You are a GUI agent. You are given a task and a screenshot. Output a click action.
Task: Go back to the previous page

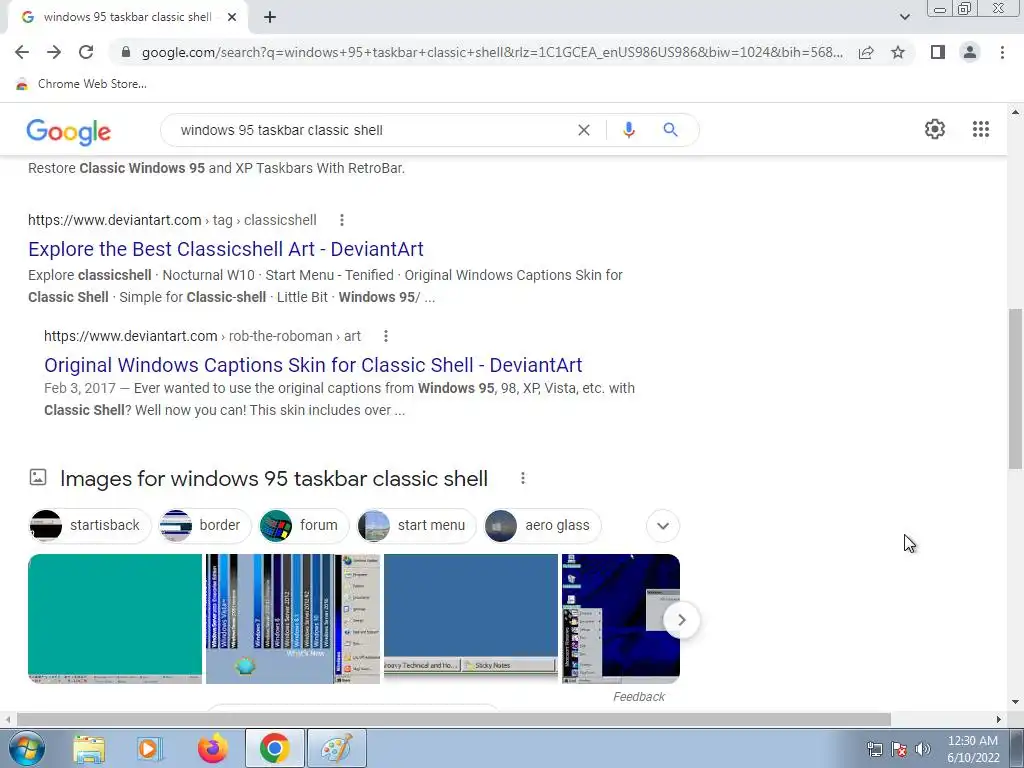pos(22,52)
